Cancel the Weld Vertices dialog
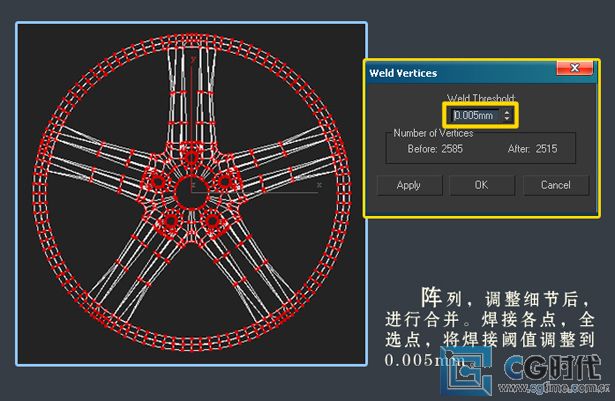 click(x=555, y=185)
